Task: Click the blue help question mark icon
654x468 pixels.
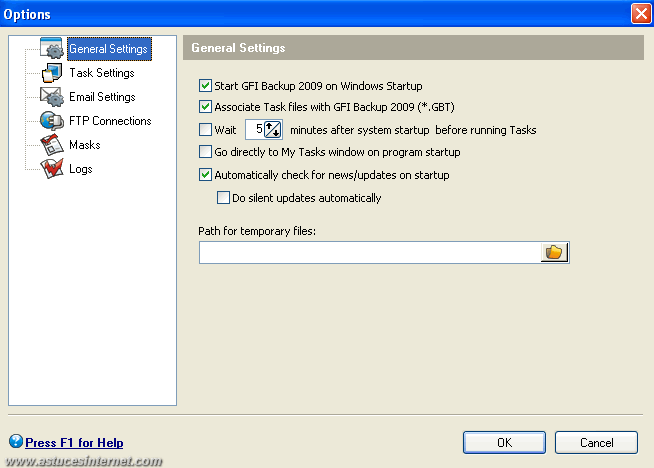Action: pyautogui.click(x=16, y=441)
